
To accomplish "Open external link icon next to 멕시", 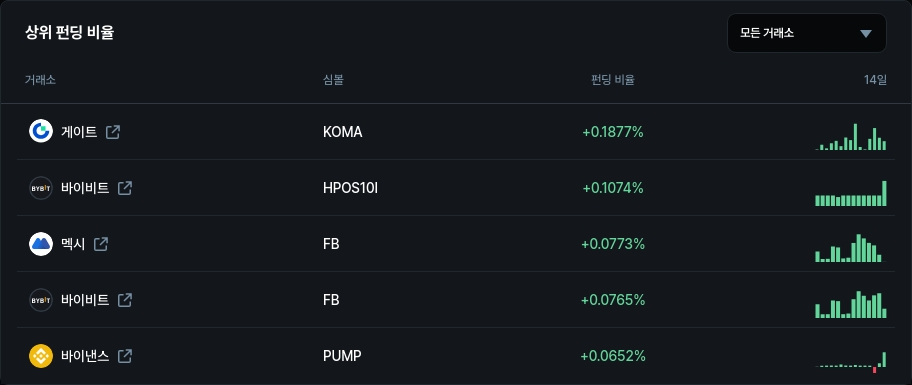I will [101, 244].
